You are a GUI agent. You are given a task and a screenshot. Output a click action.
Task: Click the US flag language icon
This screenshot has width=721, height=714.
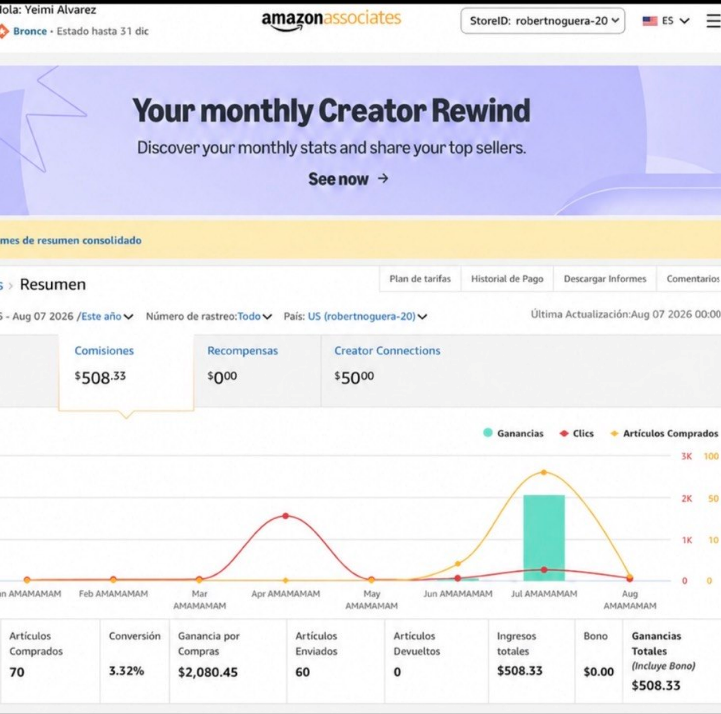pyautogui.click(x=650, y=21)
